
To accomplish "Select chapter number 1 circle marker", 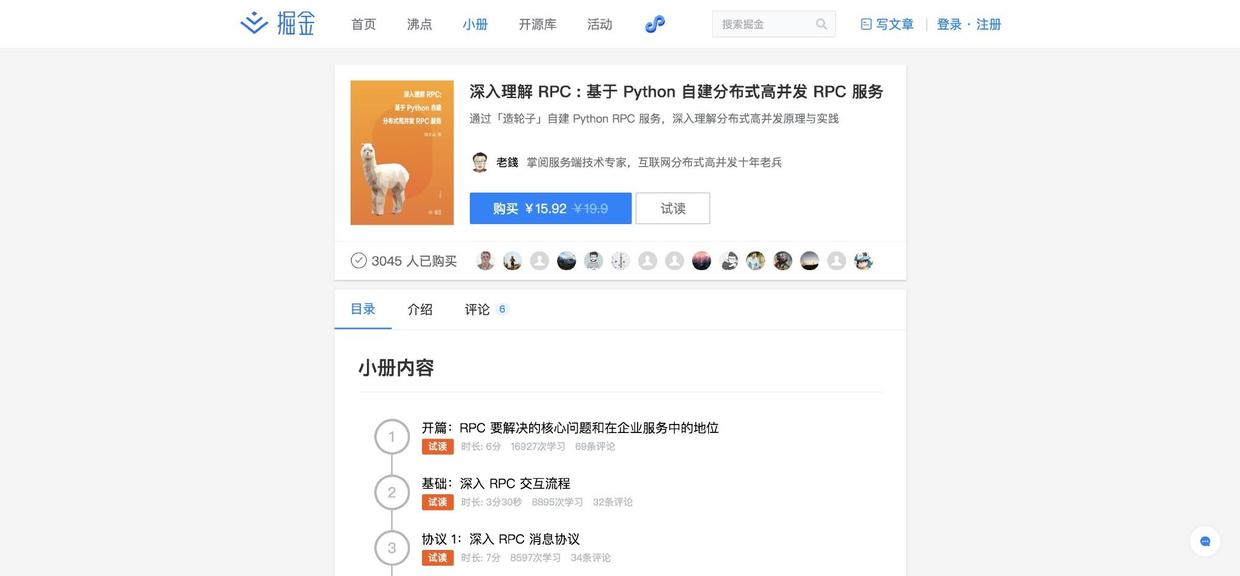I will click(392, 437).
